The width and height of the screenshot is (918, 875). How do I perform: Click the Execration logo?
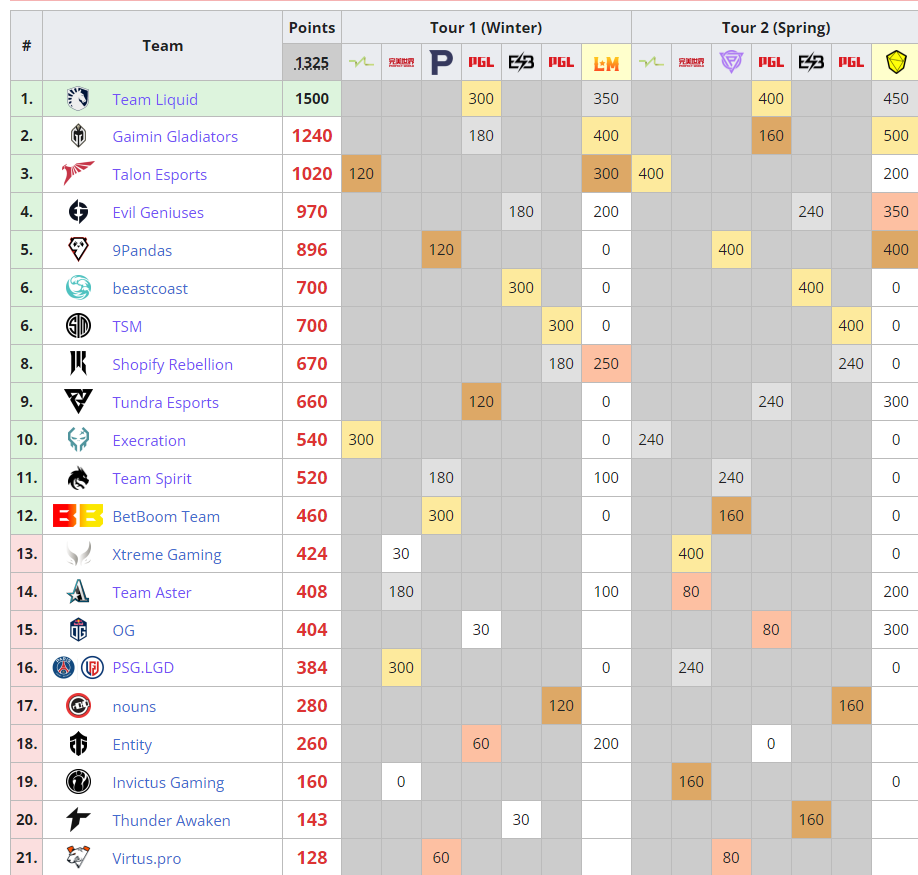click(x=78, y=440)
